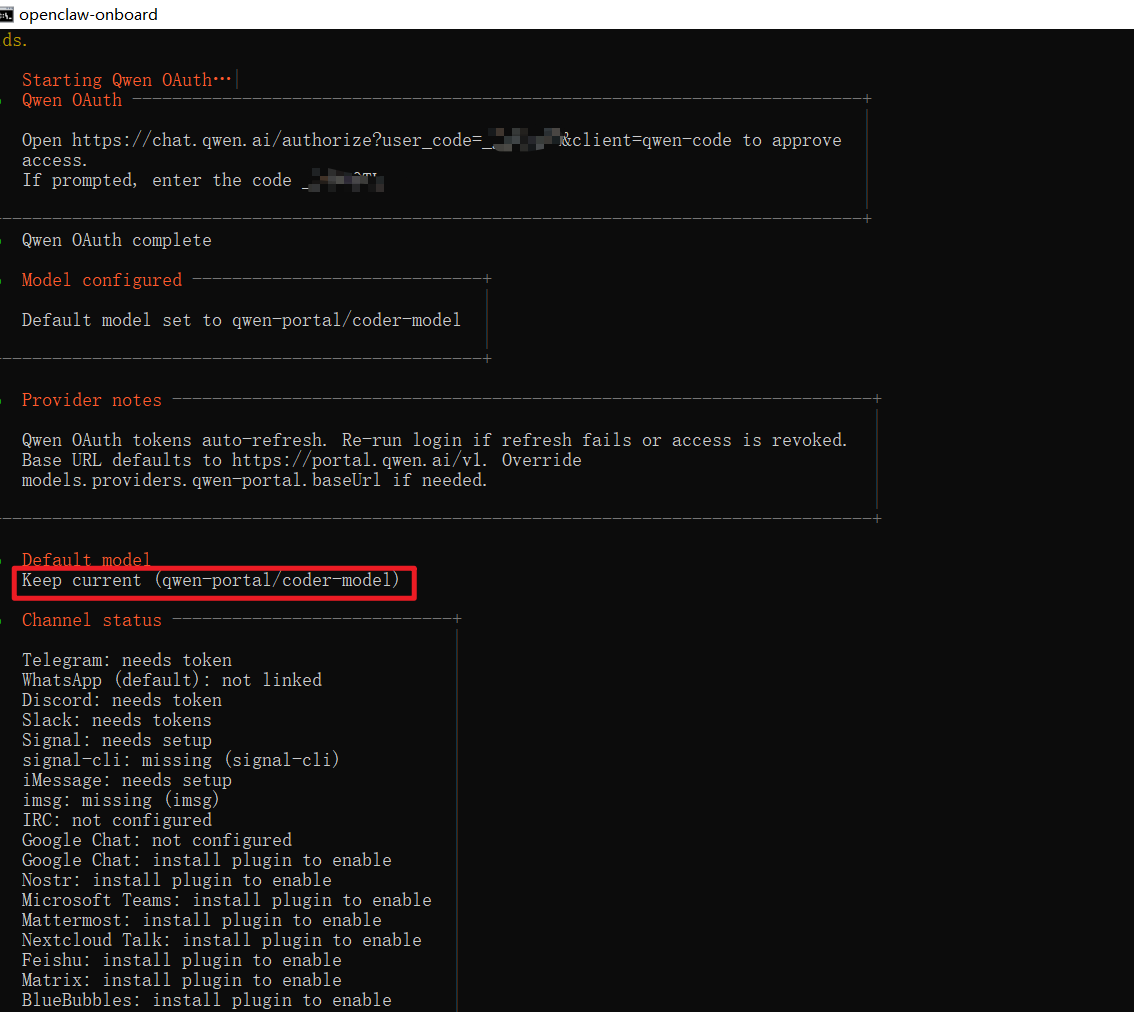1134x1012 pixels.
Task: Click 'Telegram: needs token' status line
Action: (x=127, y=660)
